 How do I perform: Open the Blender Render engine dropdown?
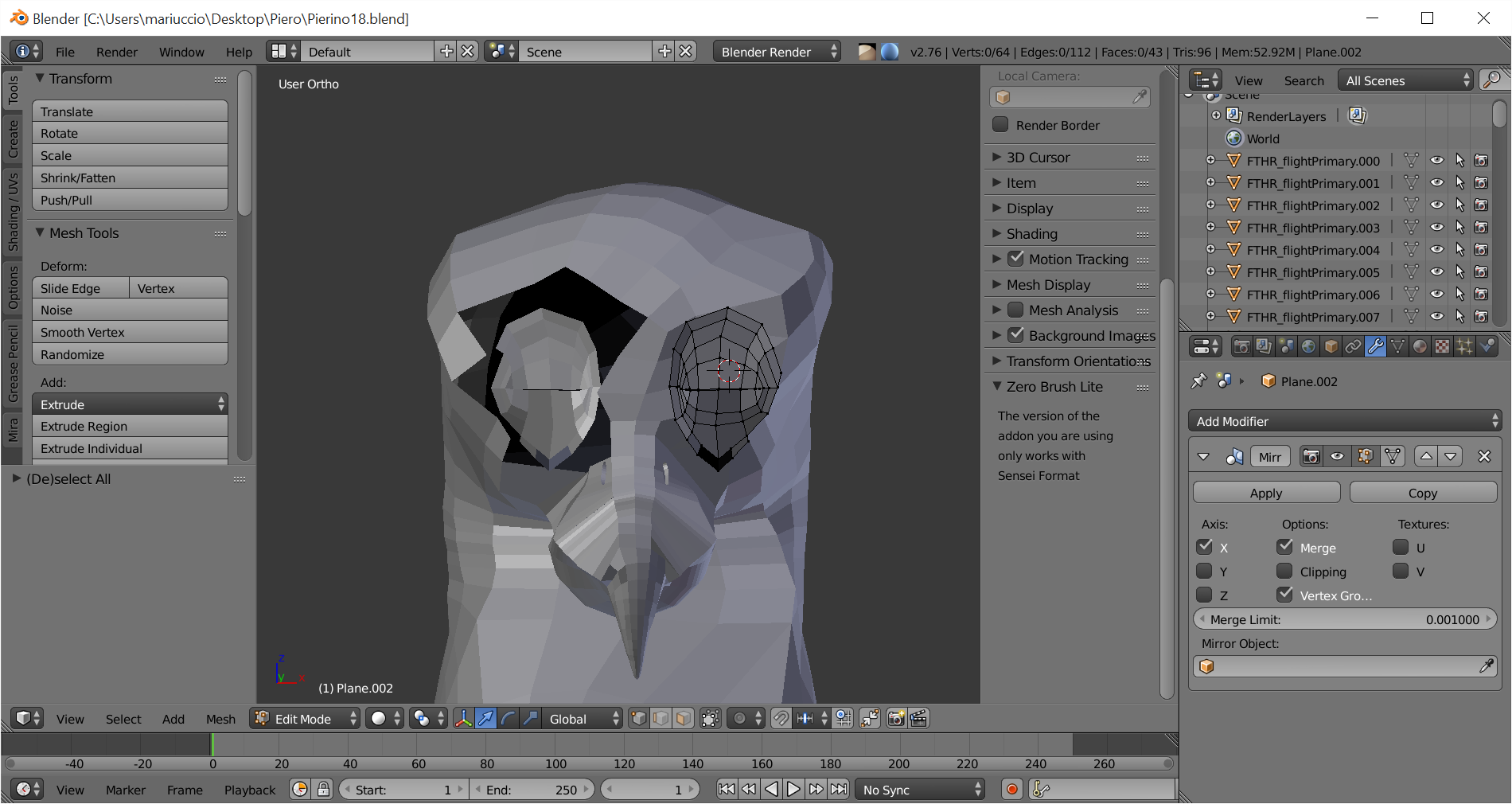pyautogui.click(x=777, y=52)
